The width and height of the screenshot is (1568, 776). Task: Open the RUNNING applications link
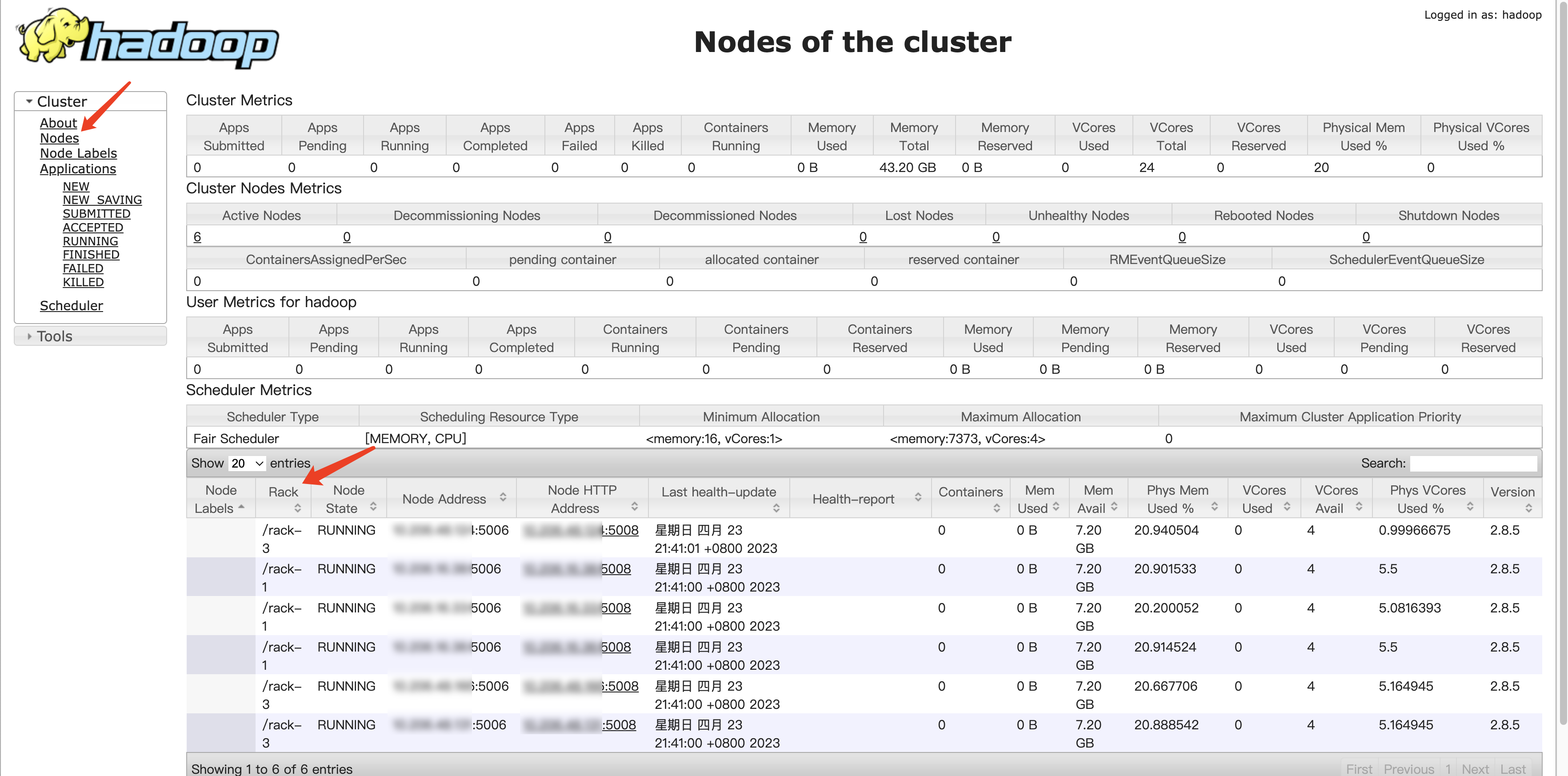click(90, 241)
